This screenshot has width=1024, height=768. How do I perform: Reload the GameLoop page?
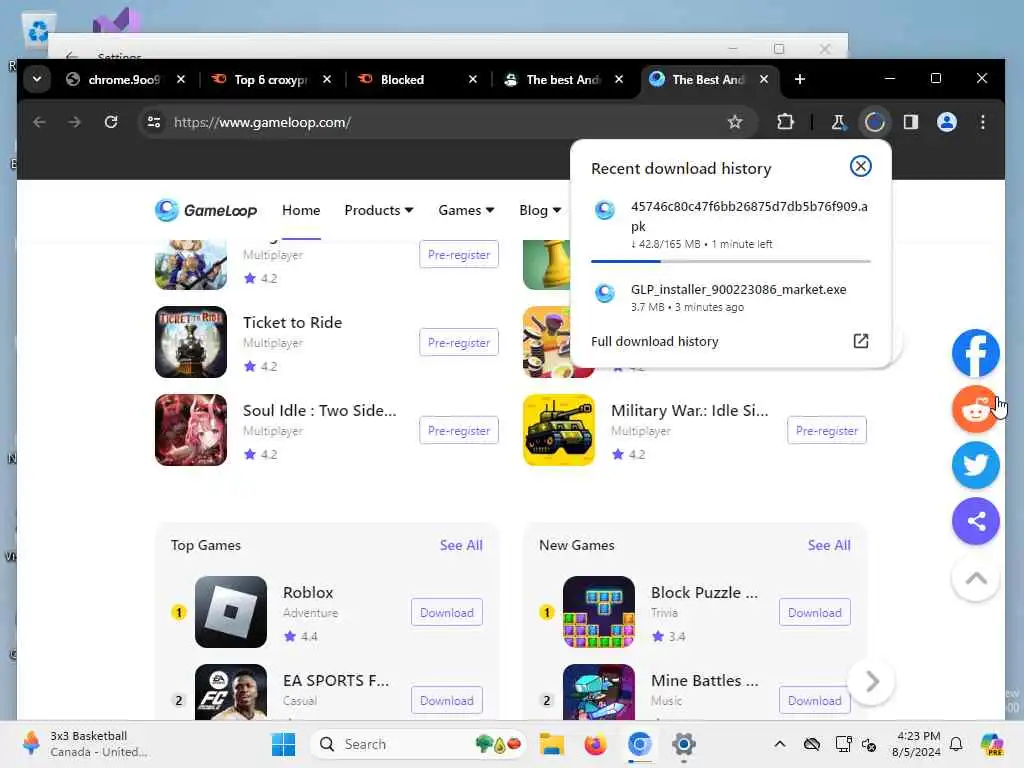(111, 122)
